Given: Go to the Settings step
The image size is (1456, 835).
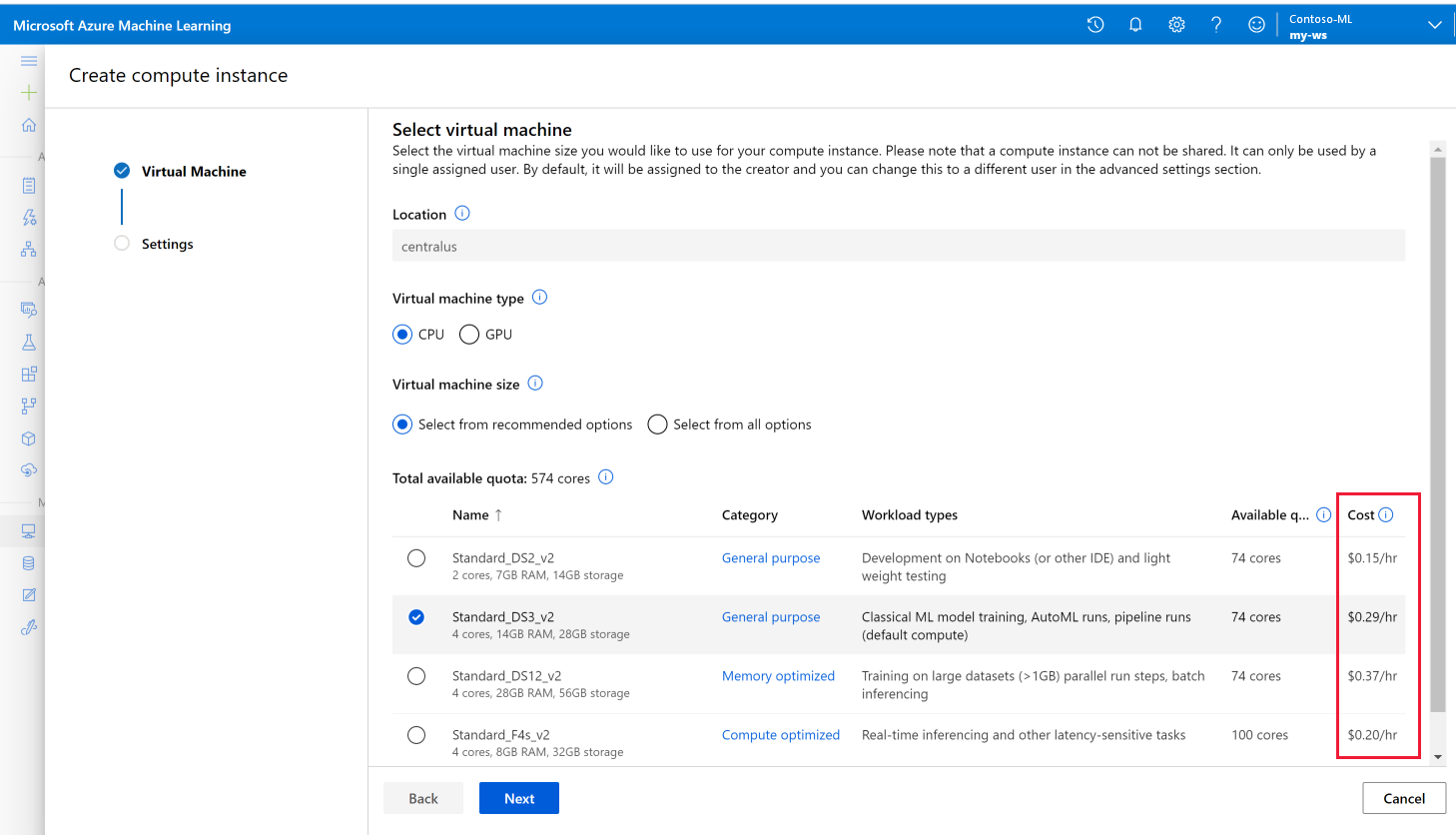Looking at the screenshot, I should pyautogui.click(x=167, y=244).
